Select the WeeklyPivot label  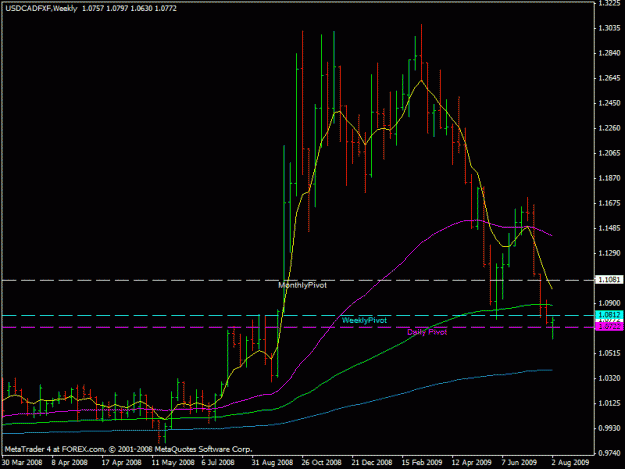(x=364, y=320)
